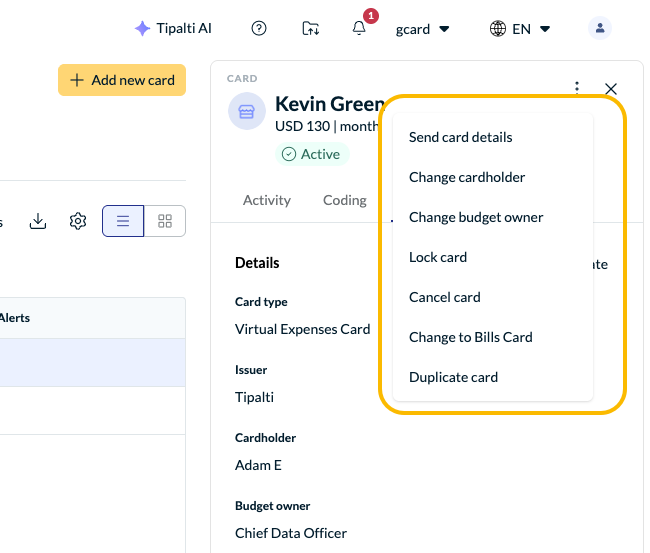Open the Coding tab
The image size is (650, 553).
[x=344, y=200]
